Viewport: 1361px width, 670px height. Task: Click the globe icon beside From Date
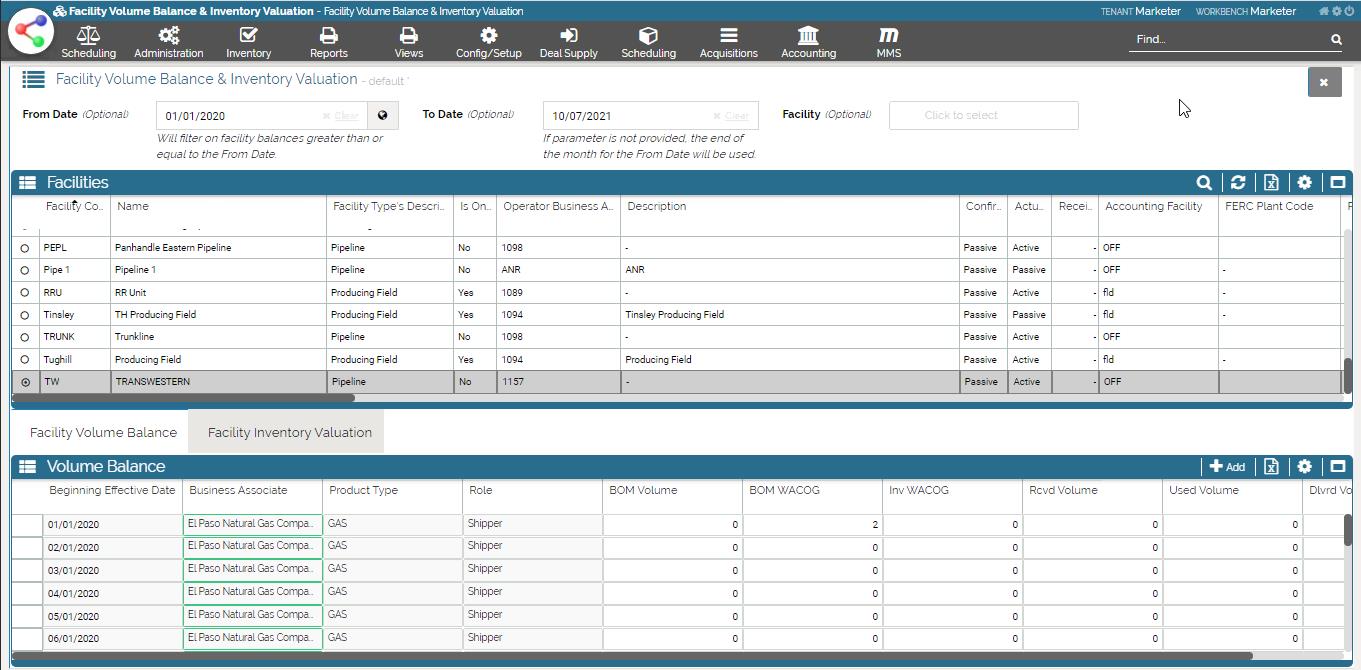(x=383, y=116)
